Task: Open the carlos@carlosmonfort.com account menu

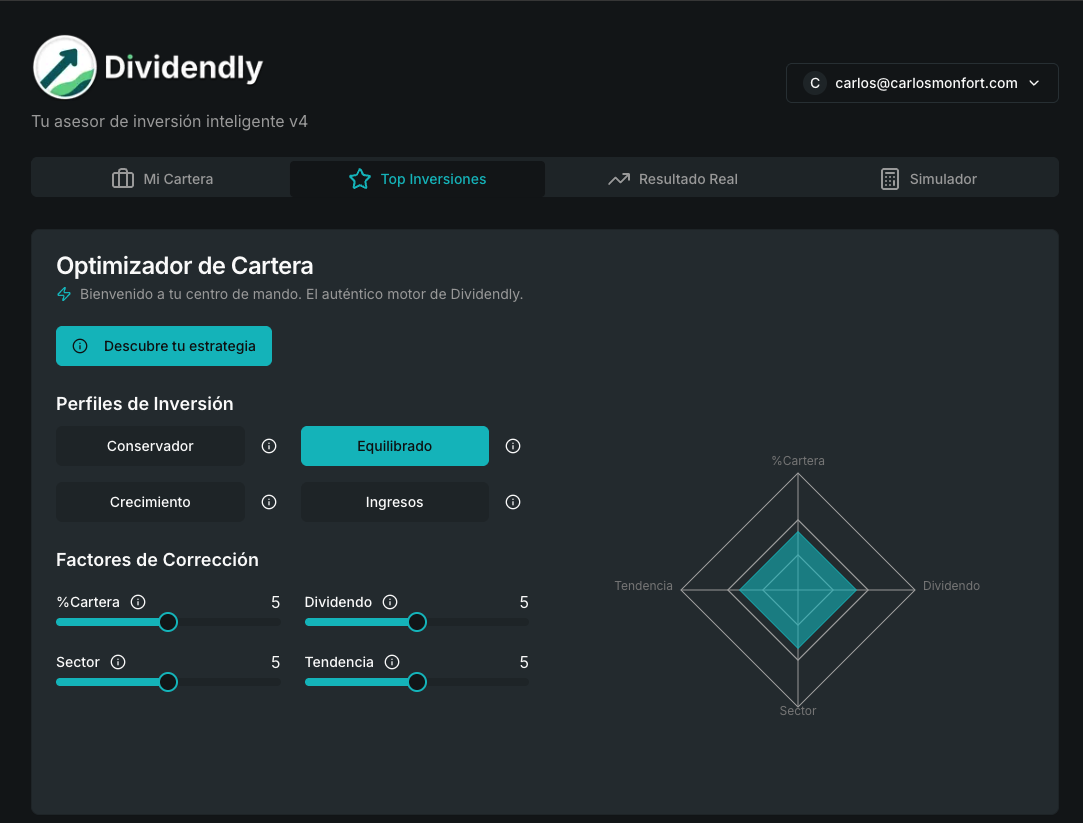Action: (922, 83)
